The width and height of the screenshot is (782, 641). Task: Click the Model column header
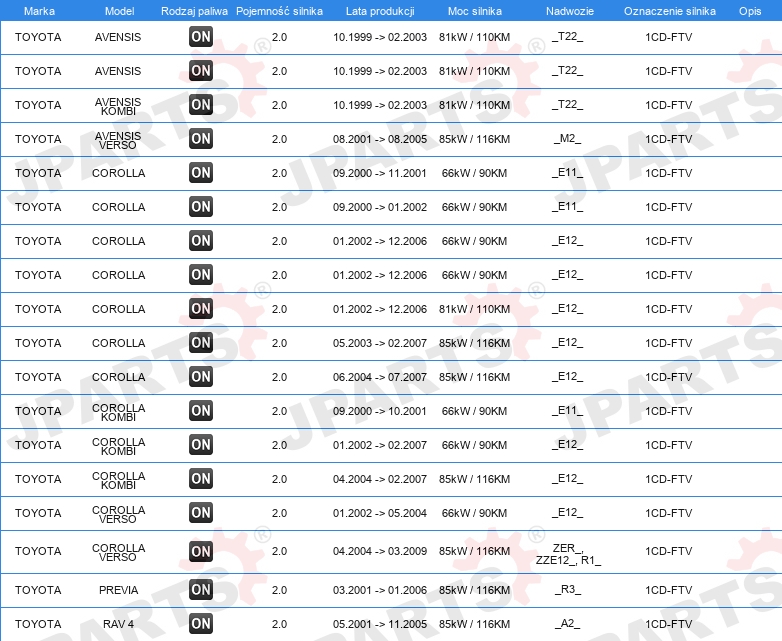[x=119, y=11]
